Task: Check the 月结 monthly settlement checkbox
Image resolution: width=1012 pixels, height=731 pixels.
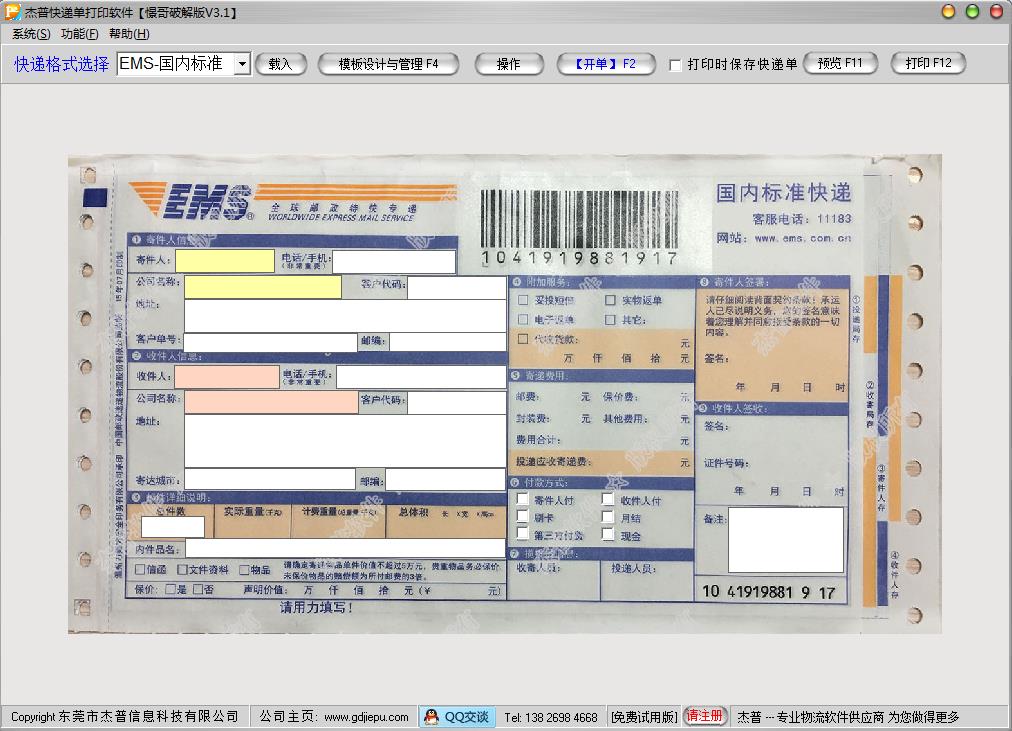Action: tap(608, 517)
